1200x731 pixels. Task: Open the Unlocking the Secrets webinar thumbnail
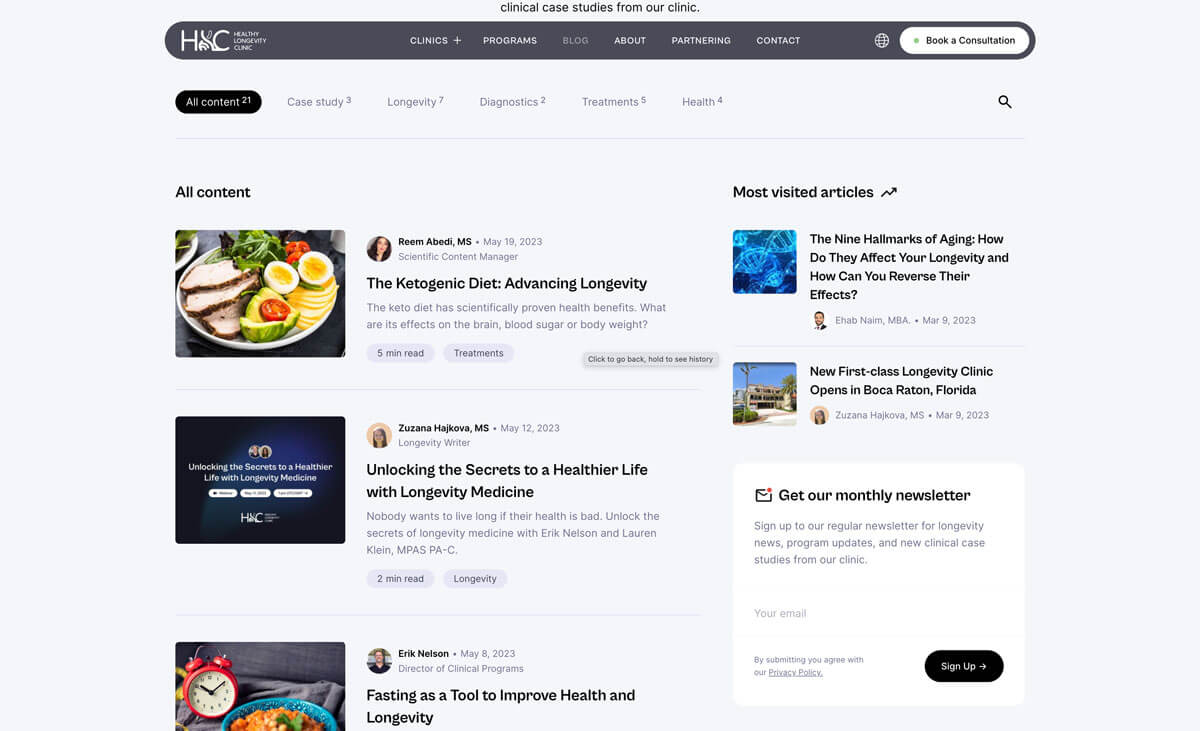click(x=260, y=480)
